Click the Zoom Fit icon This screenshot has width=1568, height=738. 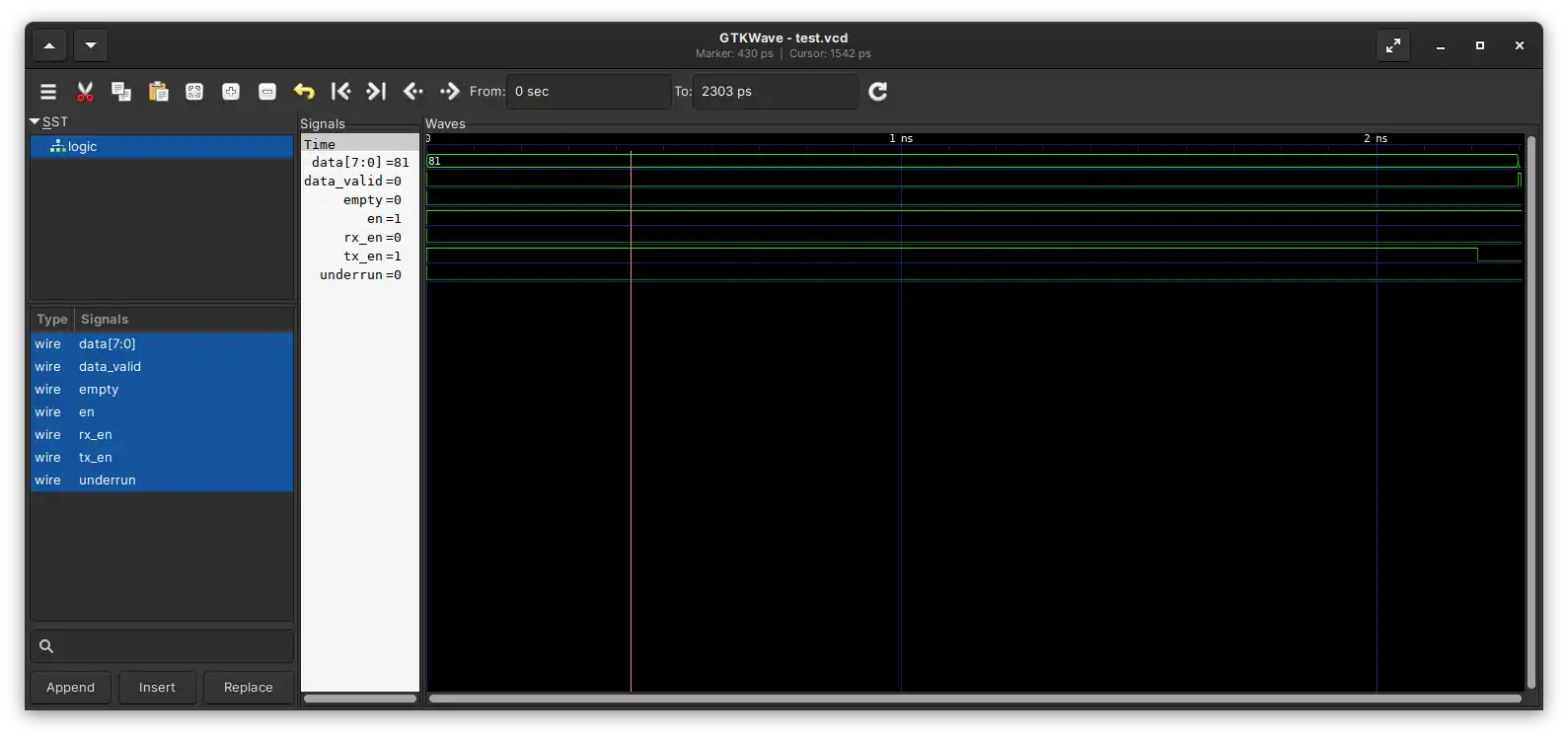click(194, 92)
